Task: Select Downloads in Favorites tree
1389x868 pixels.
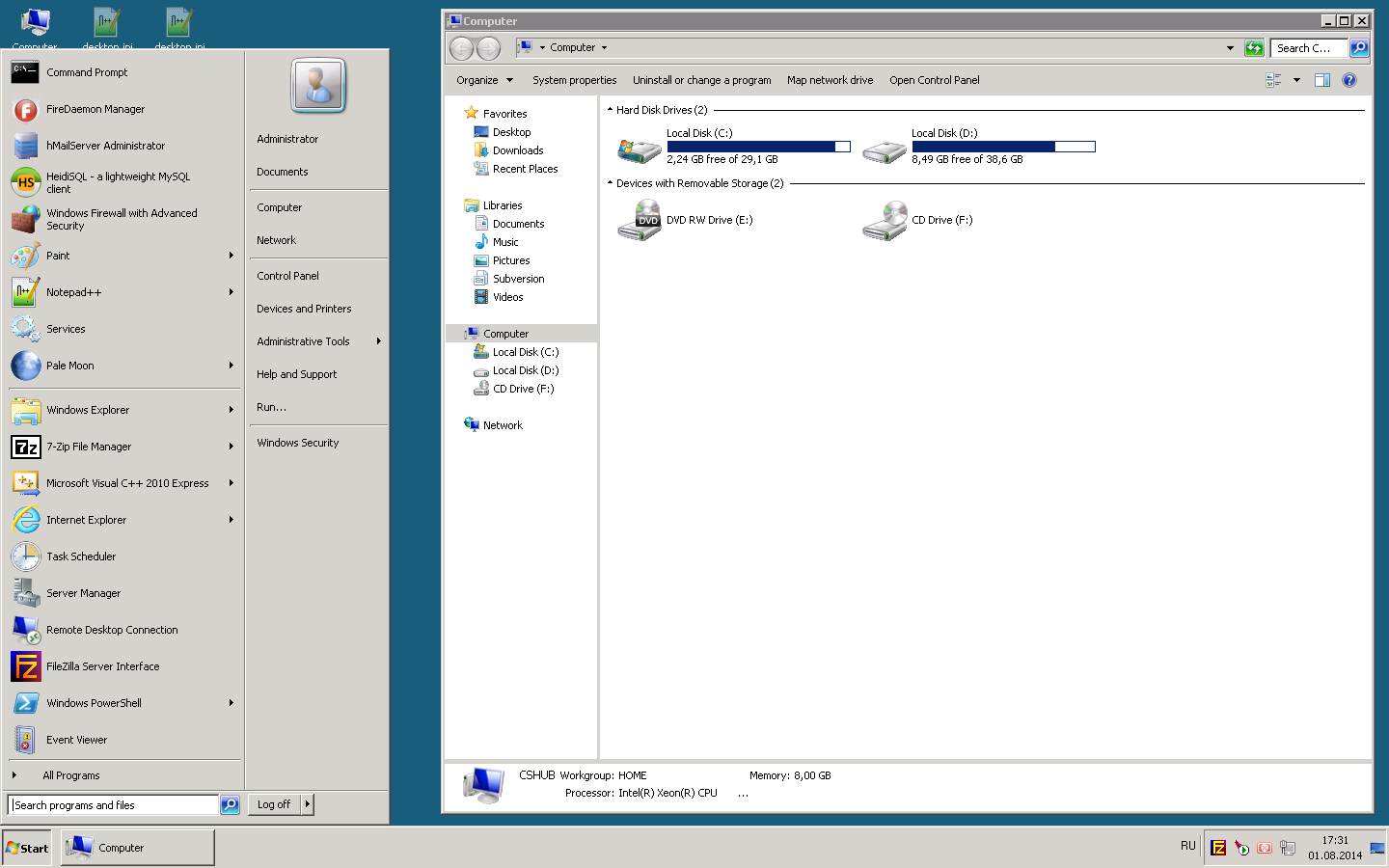Action: pos(517,150)
